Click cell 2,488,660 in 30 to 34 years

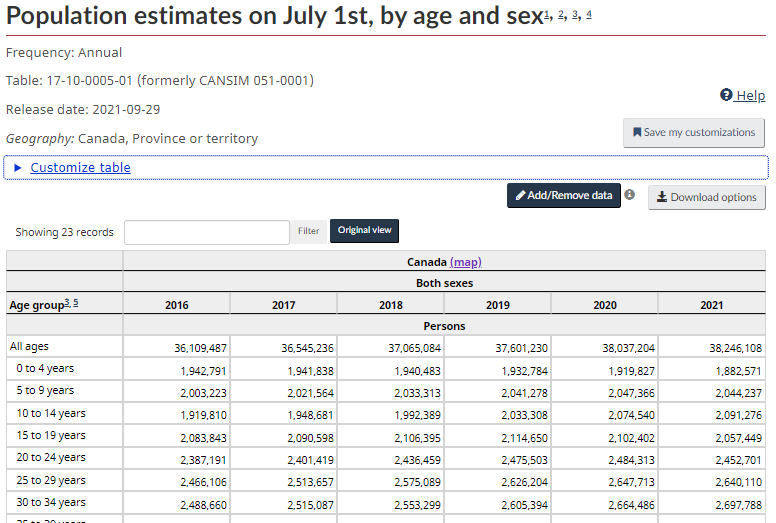203,505
